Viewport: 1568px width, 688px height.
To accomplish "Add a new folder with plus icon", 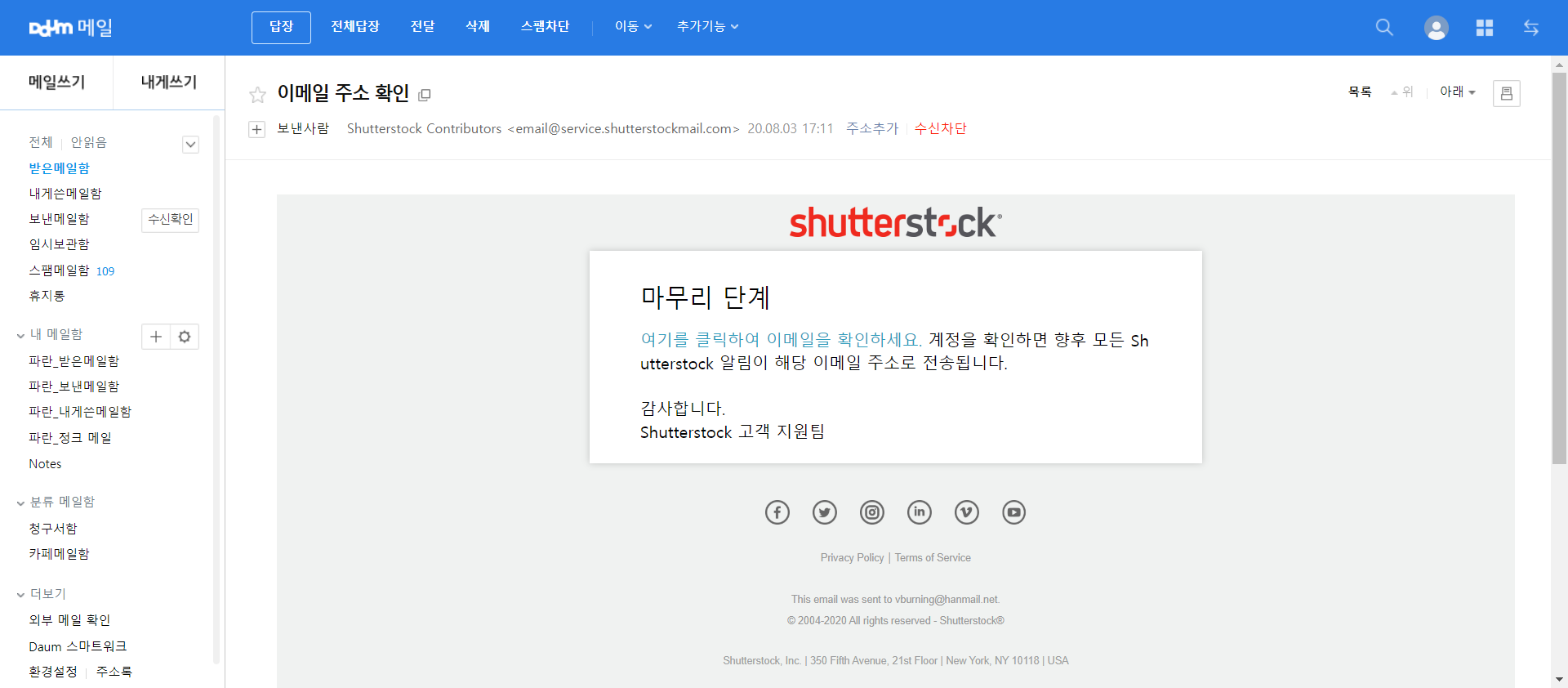I will pos(156,337).
